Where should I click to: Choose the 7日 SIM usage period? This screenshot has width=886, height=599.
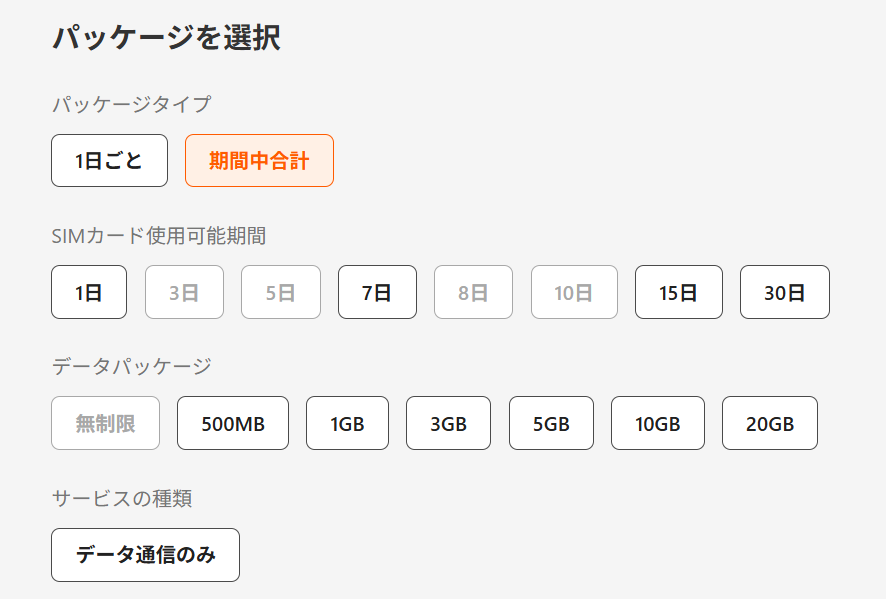(x=377, y=292)
